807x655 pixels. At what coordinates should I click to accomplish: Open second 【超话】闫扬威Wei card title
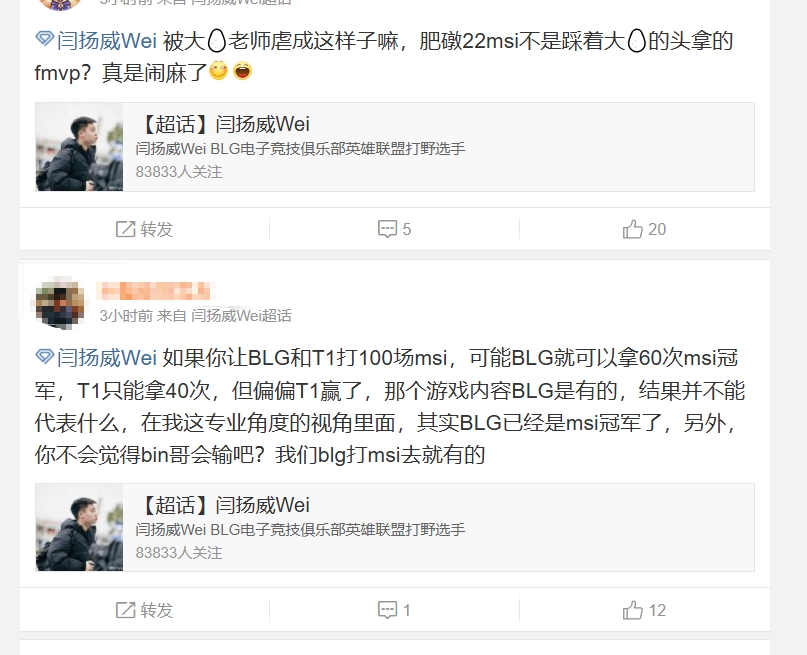coord(223,505)
